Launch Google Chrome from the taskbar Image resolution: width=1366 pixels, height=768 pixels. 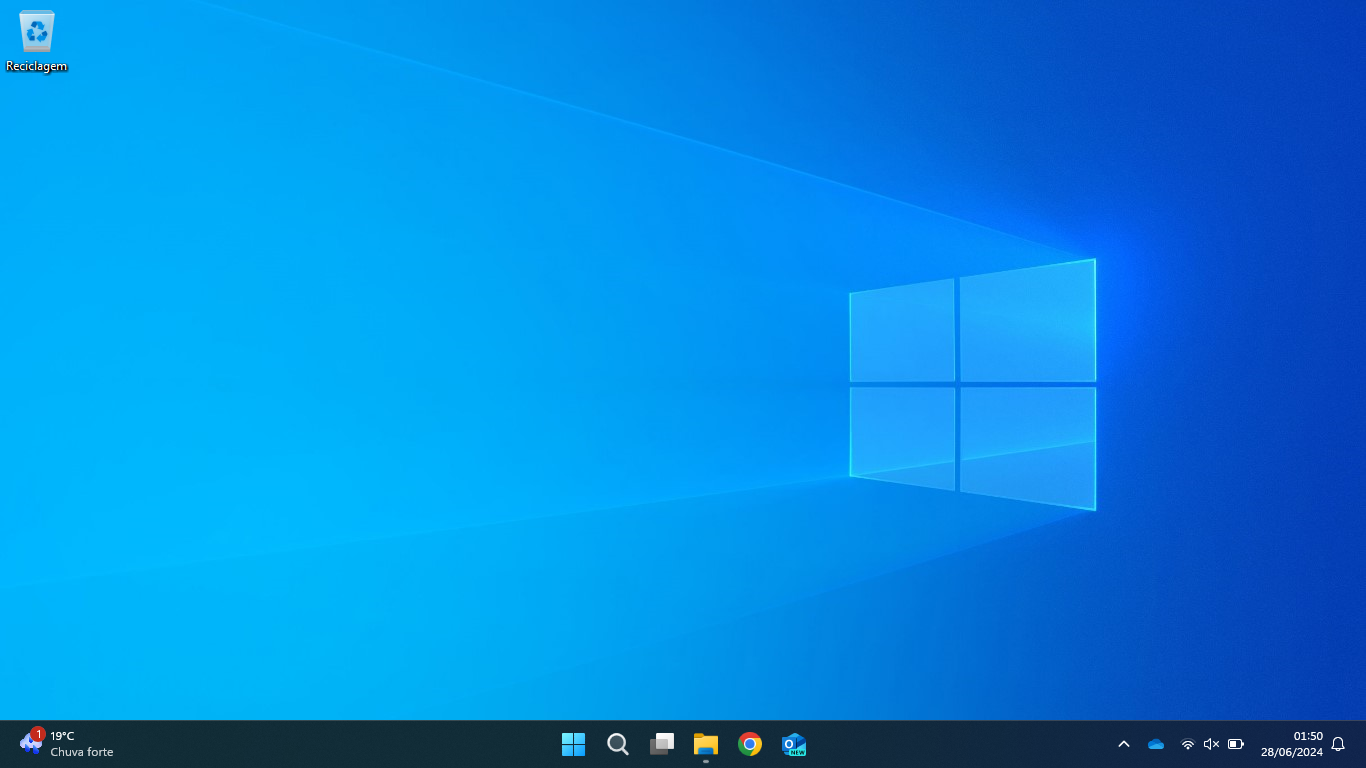click(750, 744)
